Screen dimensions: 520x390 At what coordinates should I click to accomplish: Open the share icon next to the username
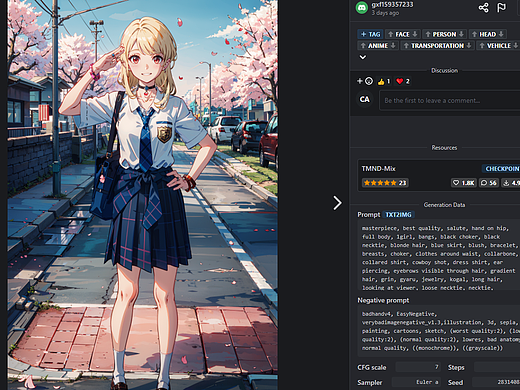pos(483,7)
